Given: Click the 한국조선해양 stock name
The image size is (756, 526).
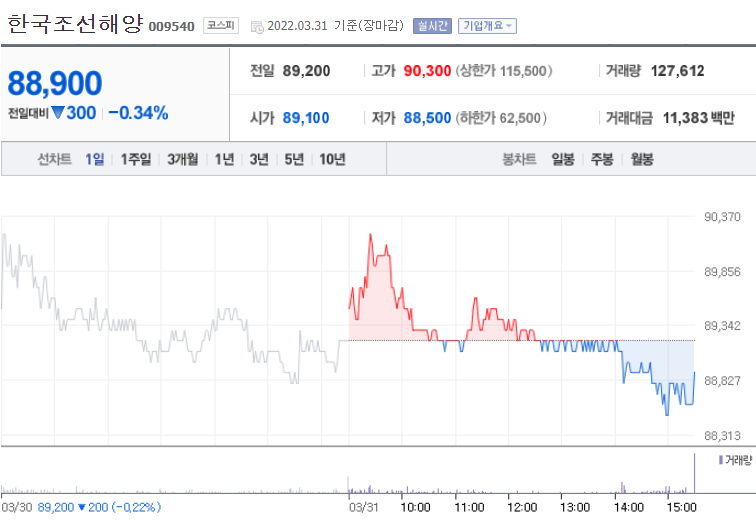Looking at the screenshot, I should (x=75, y=24).
